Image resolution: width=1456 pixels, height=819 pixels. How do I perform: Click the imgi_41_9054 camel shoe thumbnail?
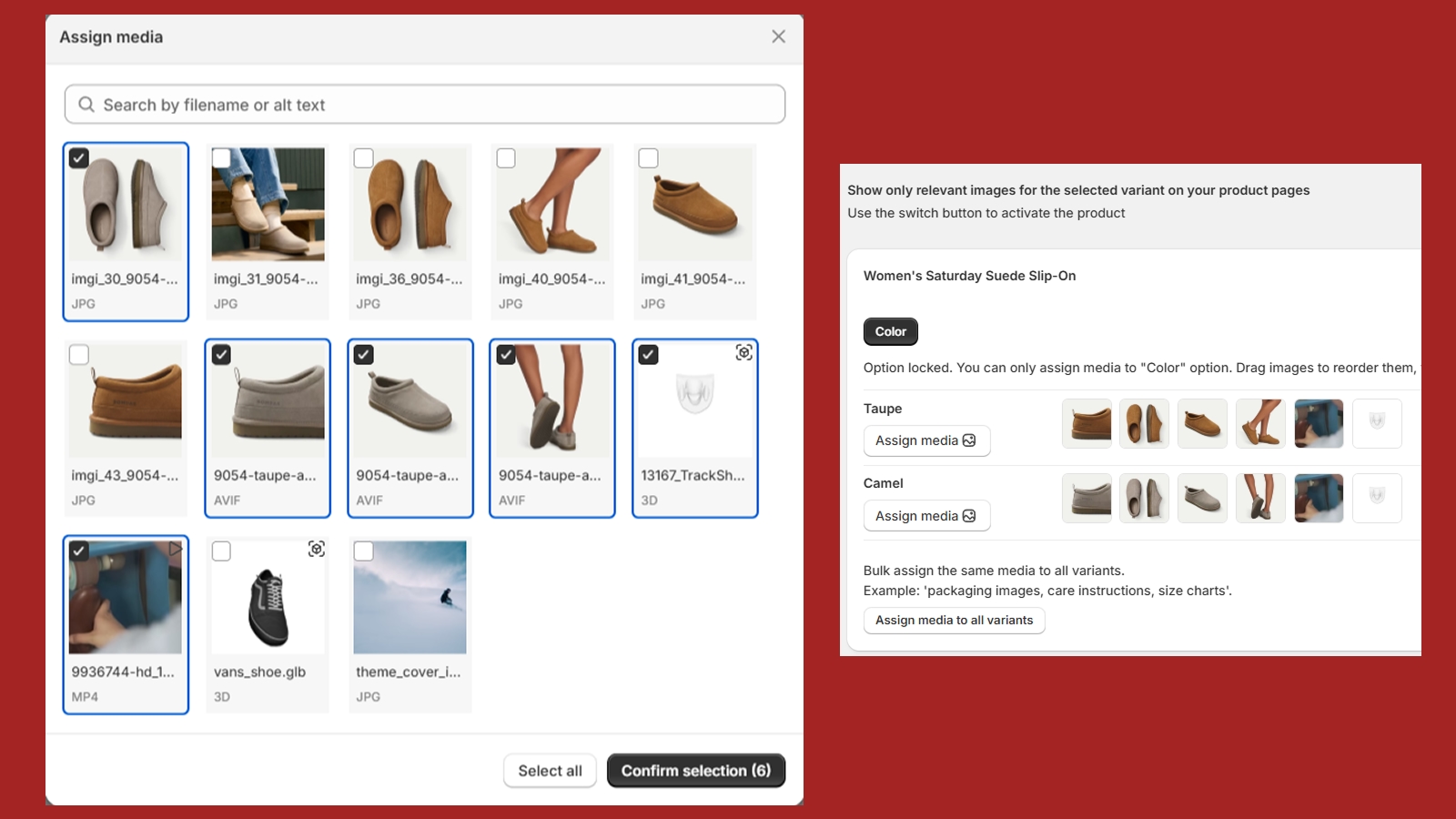[694, 205]
